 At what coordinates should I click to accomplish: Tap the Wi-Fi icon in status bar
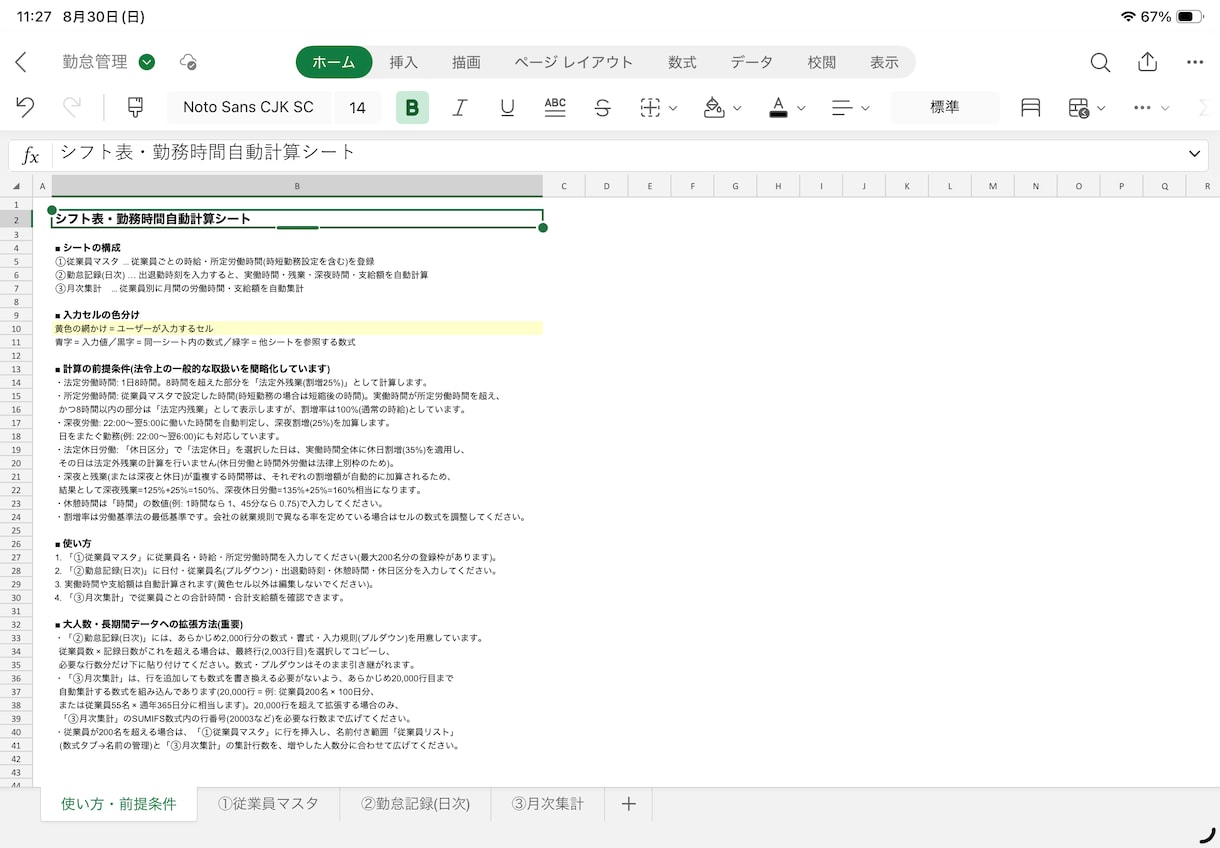pyautogui.click(x=1129, y=17)
